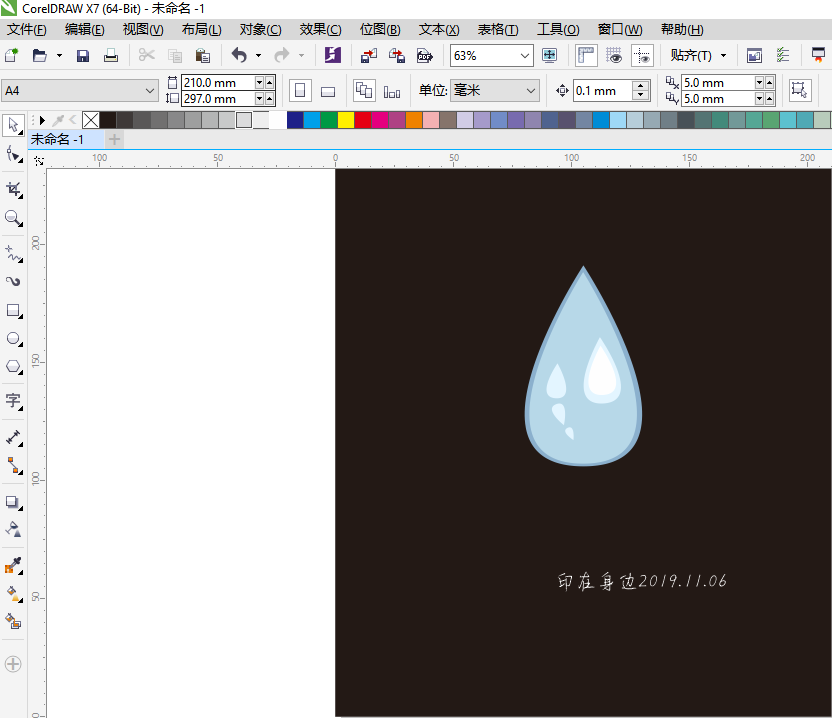
Task: Switch to landscape page orientation
Action: coord(327,90)
